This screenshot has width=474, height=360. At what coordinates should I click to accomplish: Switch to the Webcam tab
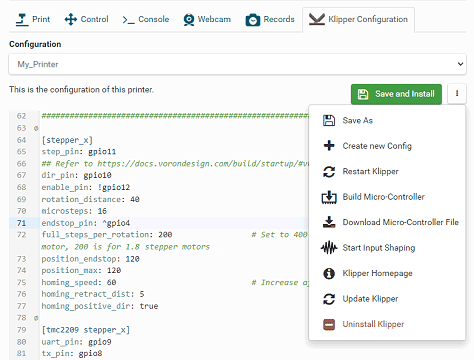tap(207, 19)
